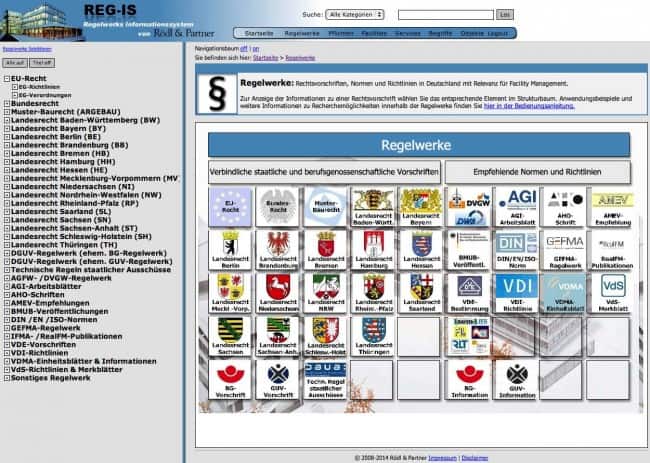
Task: Select Landesrecht Sachsen-Anhalt (ST) in tree
Action: (74, 228)
